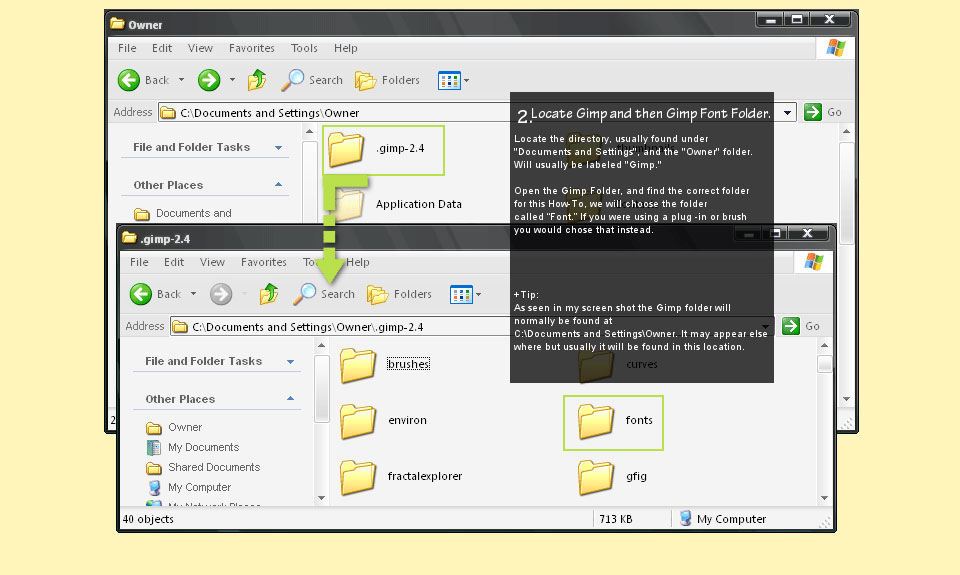Open File menu in Owner window
This screenshot has height=575, width=960.
coord(127,48)
